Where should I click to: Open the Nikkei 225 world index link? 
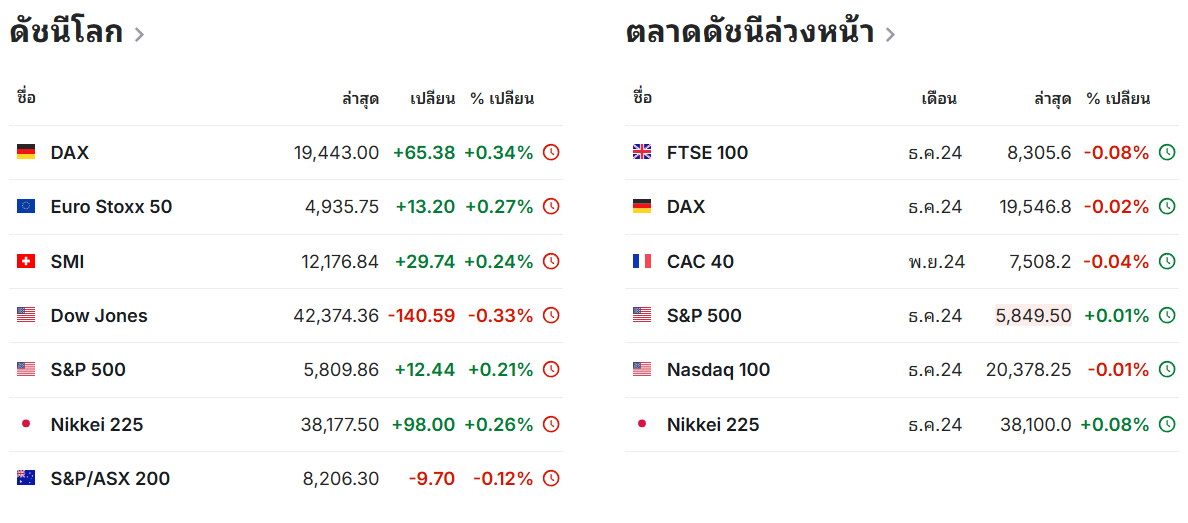click(97, 425)
